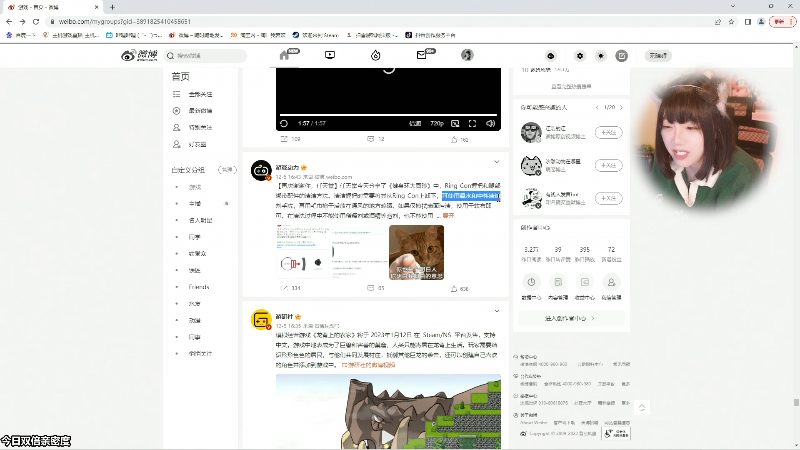800x450 pixels.
Task: Open the Steam bookmark in bookmarks bar
Action: pyautogui.click(x=316, y=35)
